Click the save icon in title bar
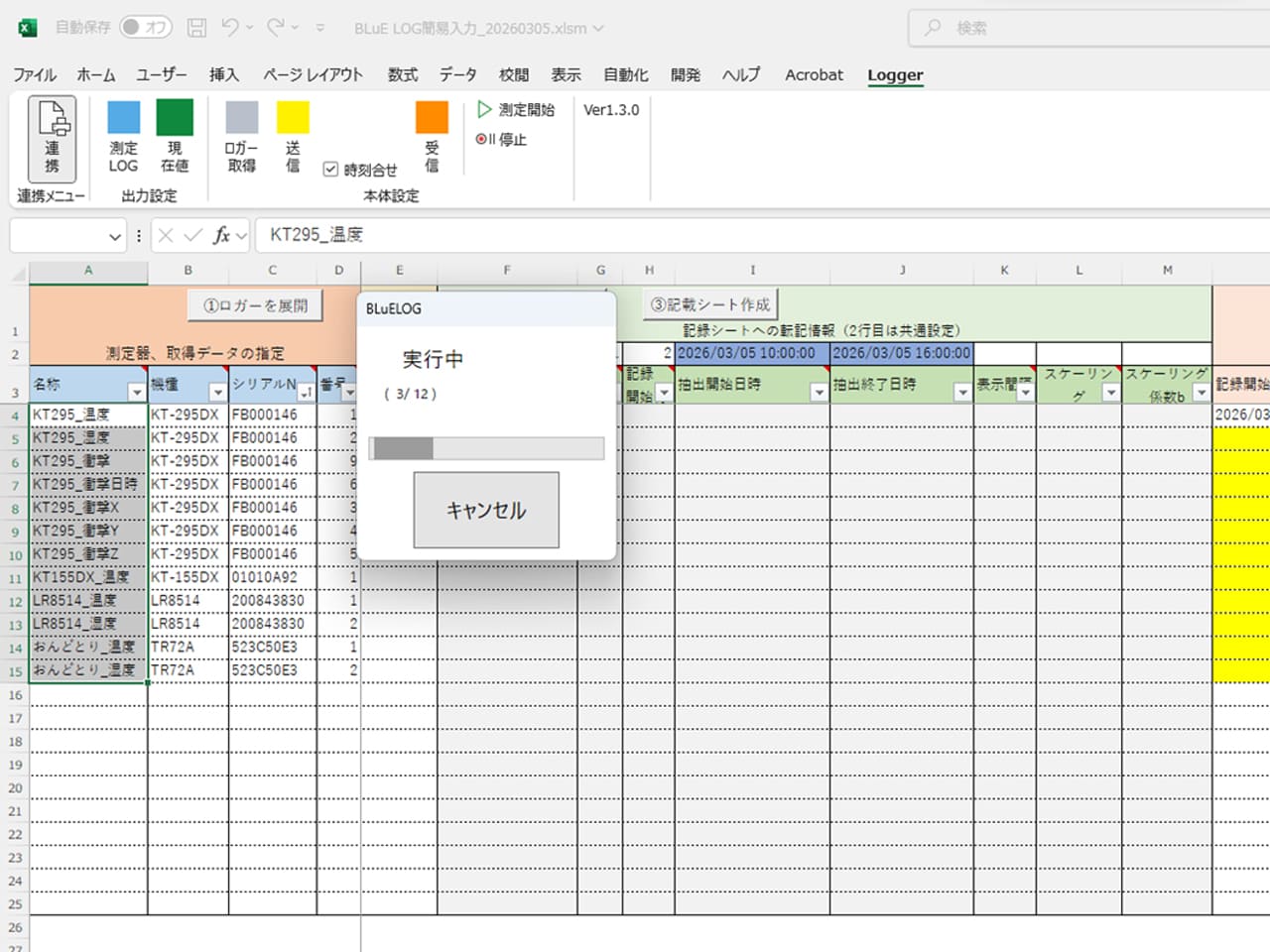 click(197, 28)
